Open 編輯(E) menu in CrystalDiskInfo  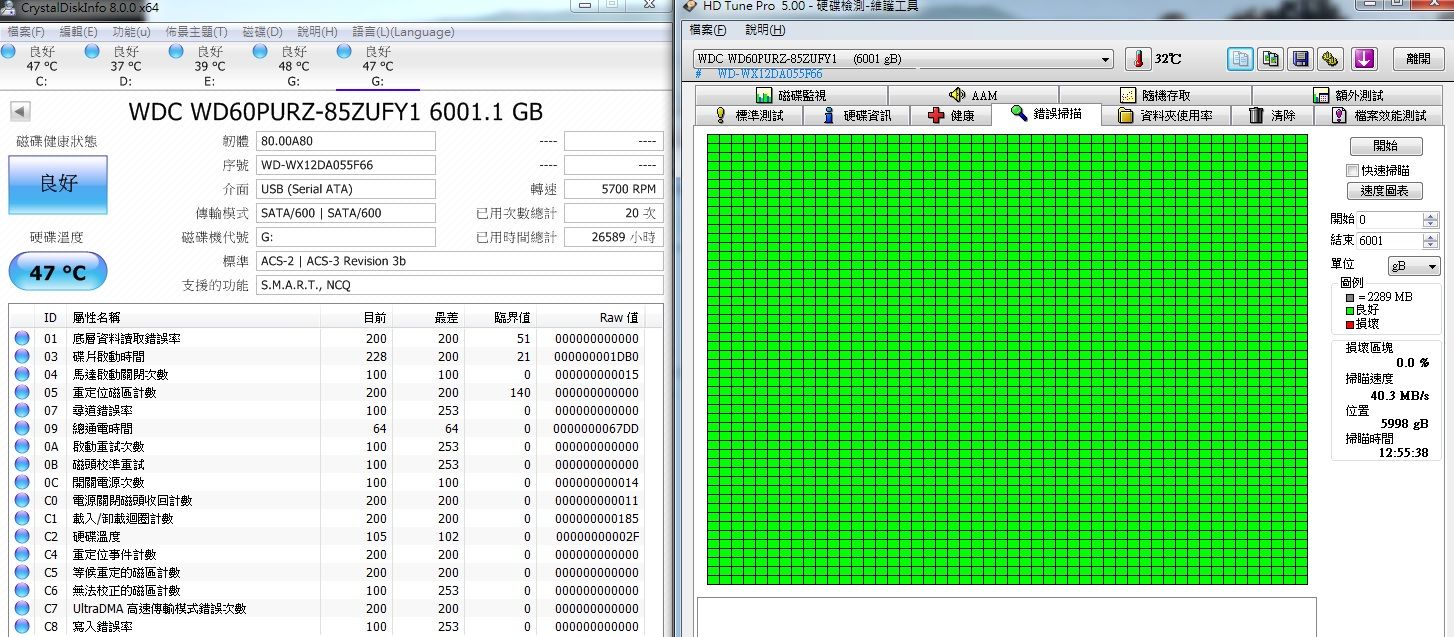78,32
